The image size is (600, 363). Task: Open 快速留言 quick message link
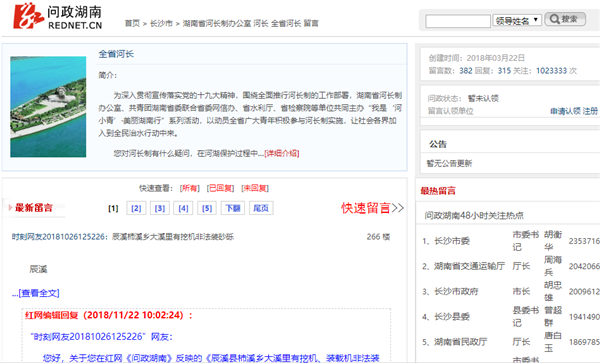pos(372,208)
